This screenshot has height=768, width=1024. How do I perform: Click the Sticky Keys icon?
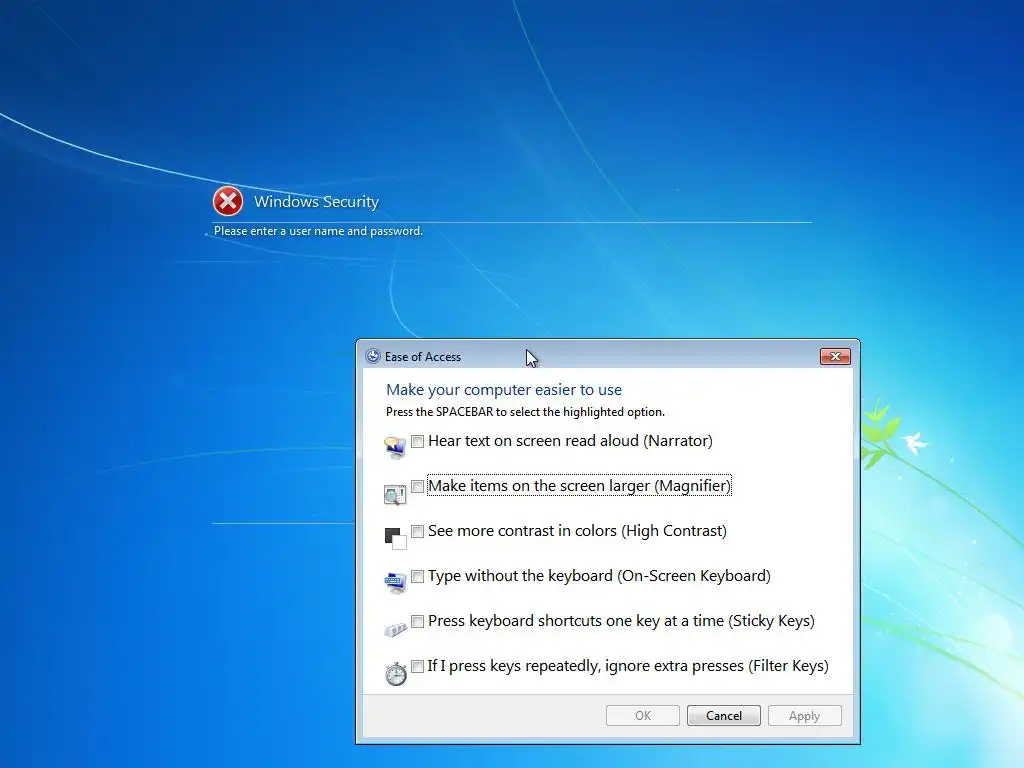point(395,629)
